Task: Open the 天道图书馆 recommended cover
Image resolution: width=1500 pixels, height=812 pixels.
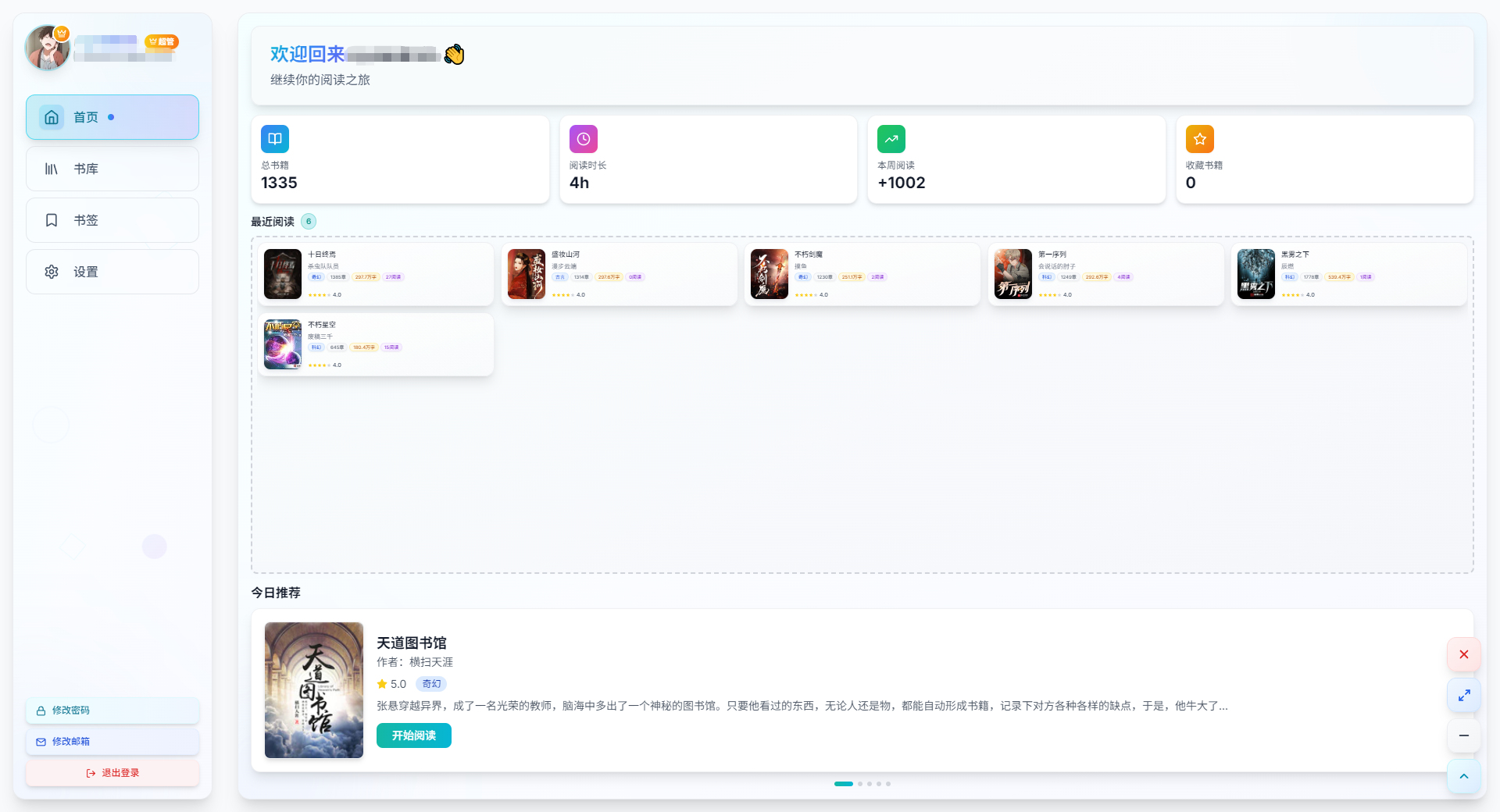Action: [314, 690]
